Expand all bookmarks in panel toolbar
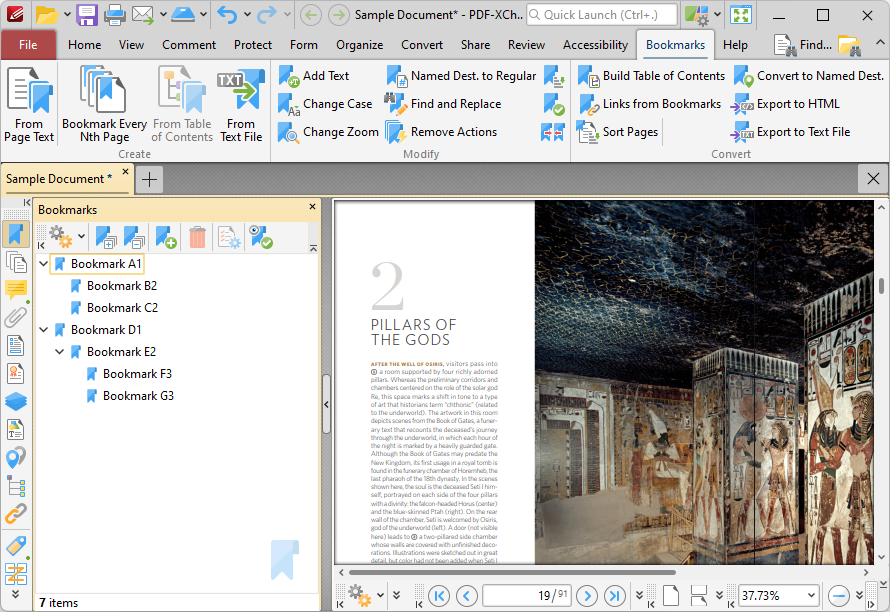Viewport: 890px width, 612px height. [106, 237]
